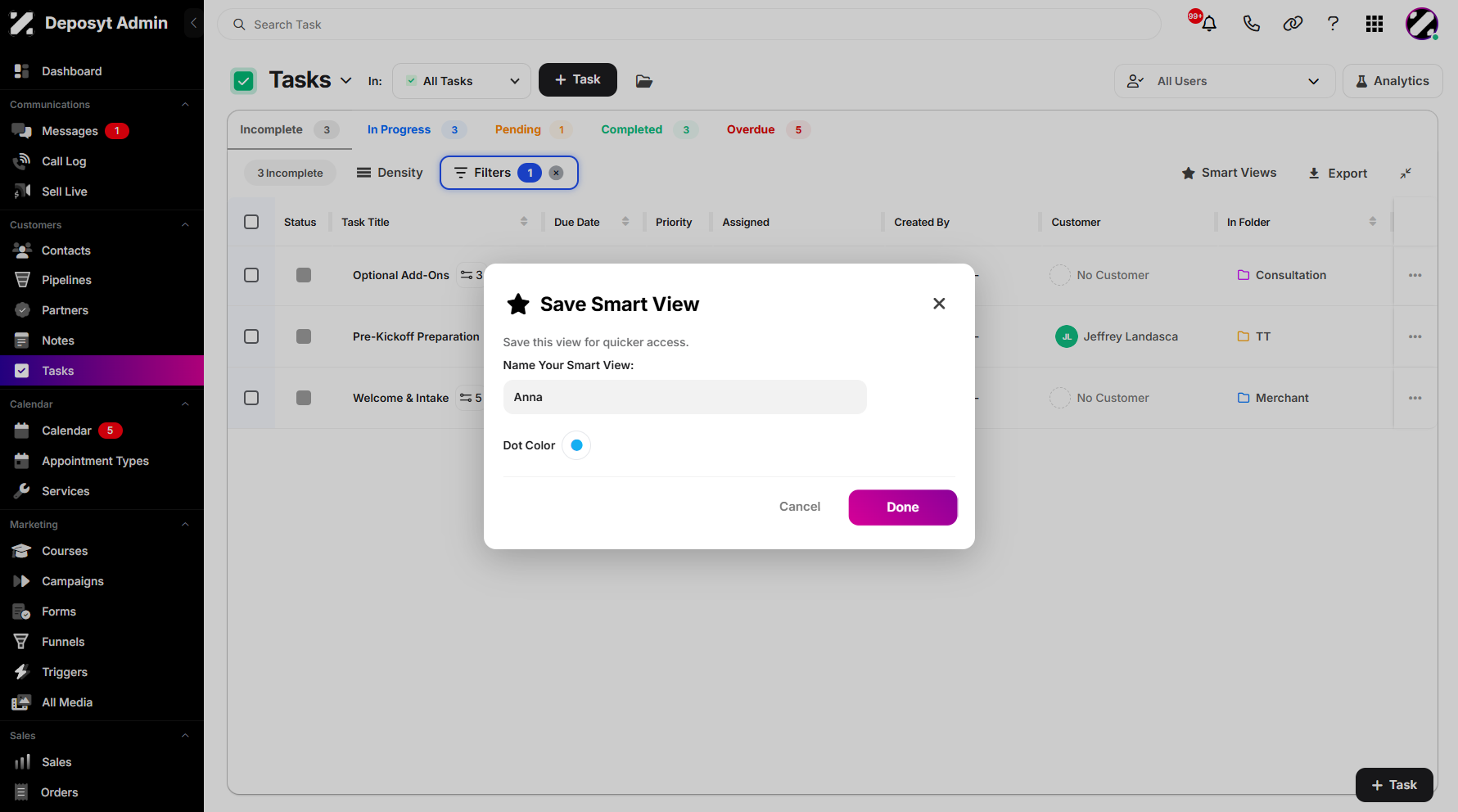Switch to the Overdue tab
The image size is (1458, 812).
767,129
